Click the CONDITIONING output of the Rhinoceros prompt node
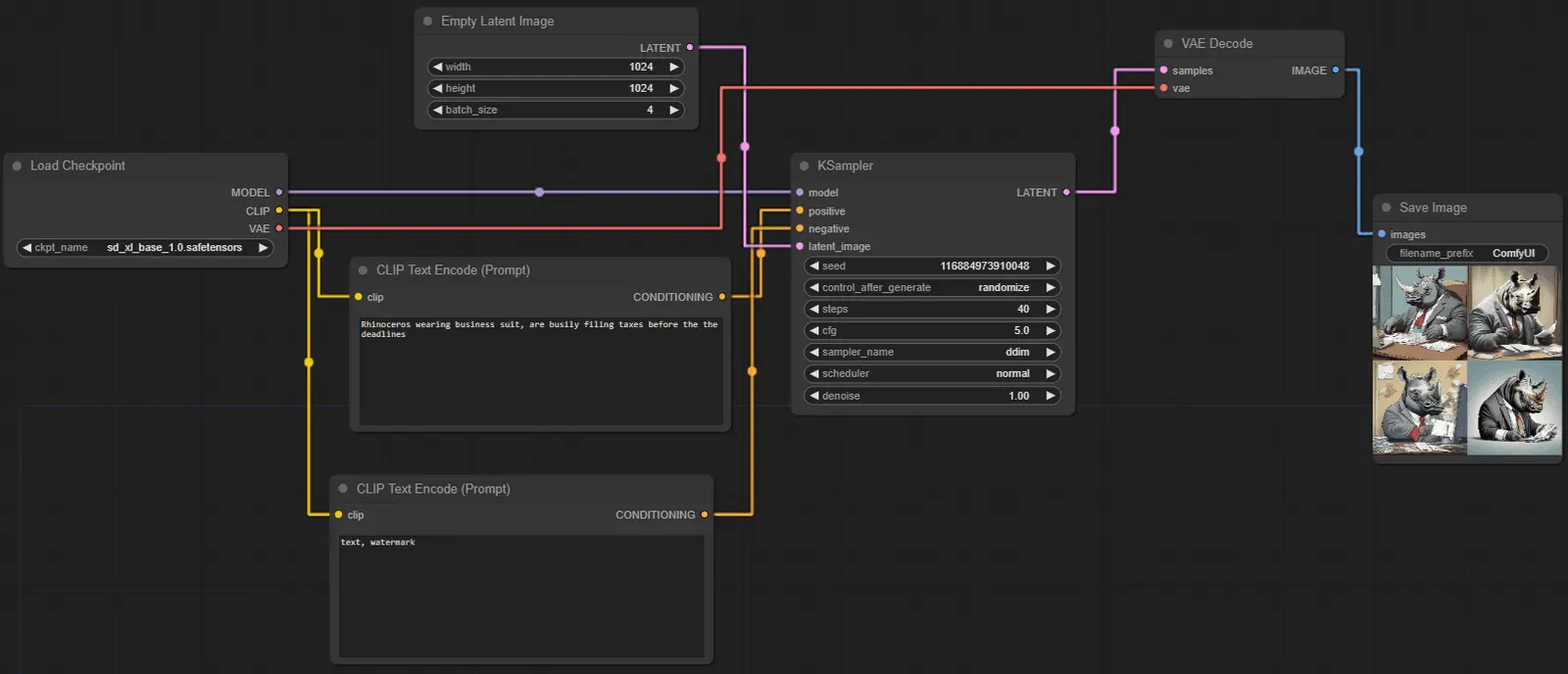 722,297
